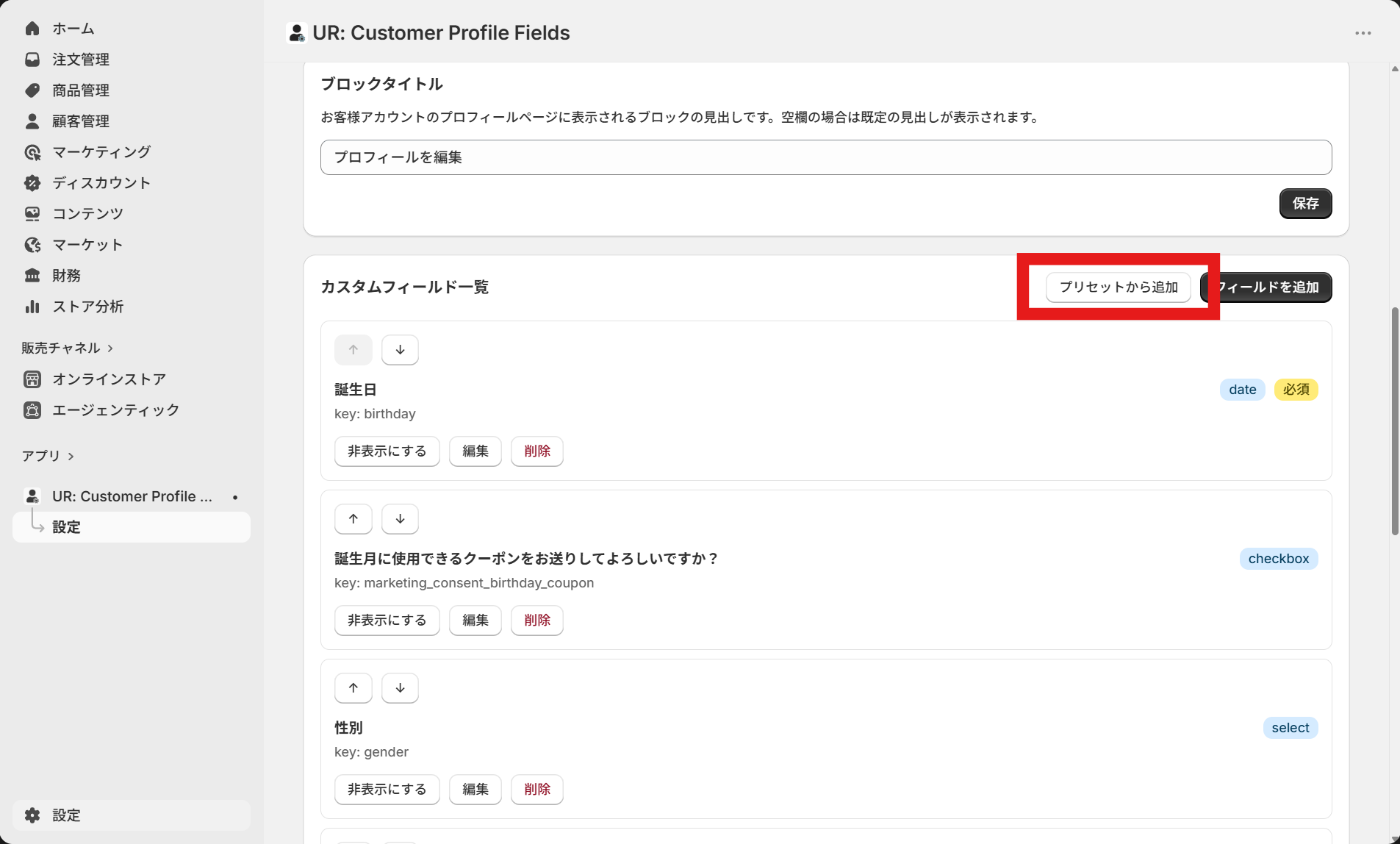The image size is (1400, 844).
Task: Open the エージェンティック channel icon
Action: 32,410
